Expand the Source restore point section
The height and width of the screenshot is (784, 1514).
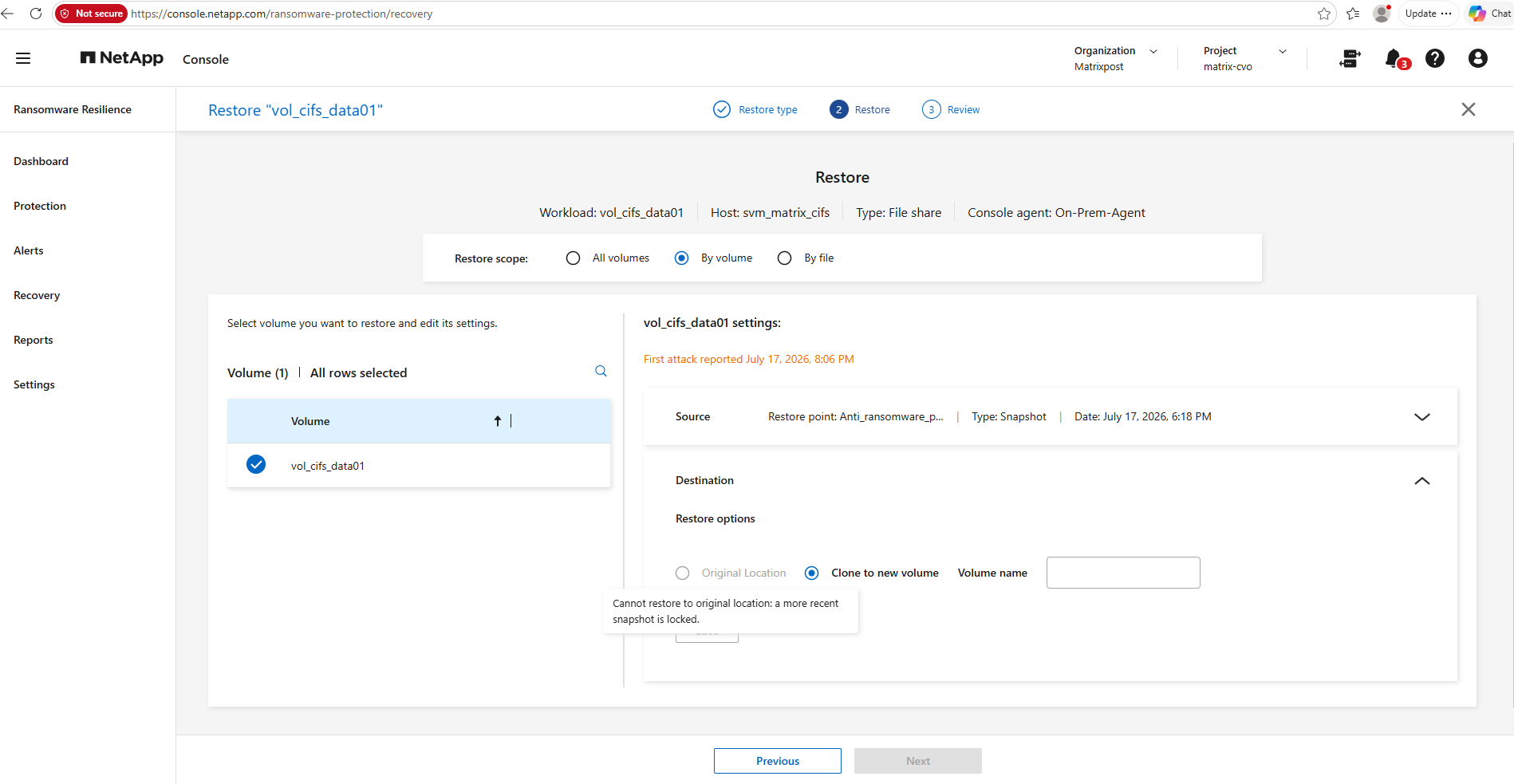click(1422, 417)
